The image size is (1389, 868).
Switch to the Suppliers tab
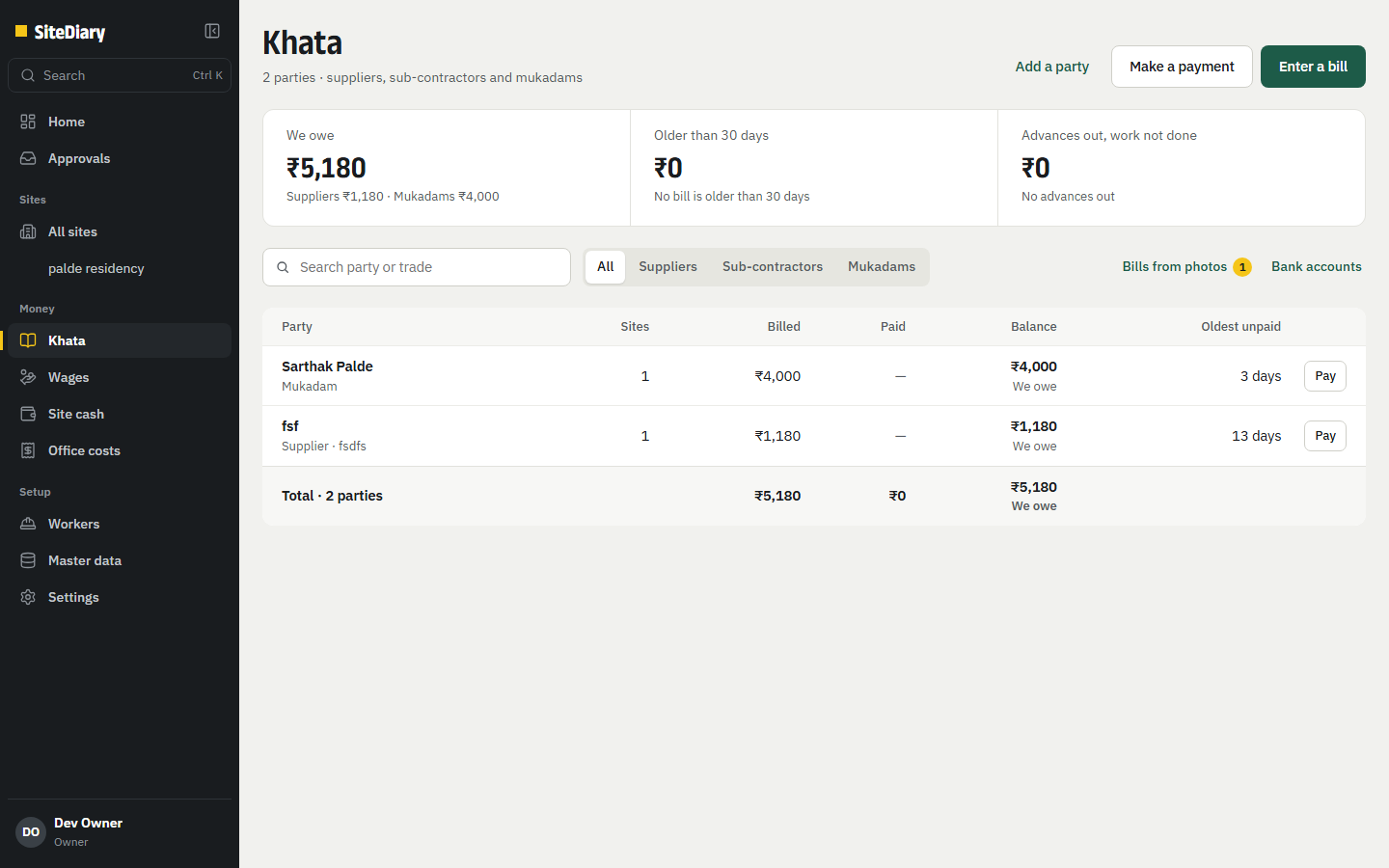(x=667, y=267)
